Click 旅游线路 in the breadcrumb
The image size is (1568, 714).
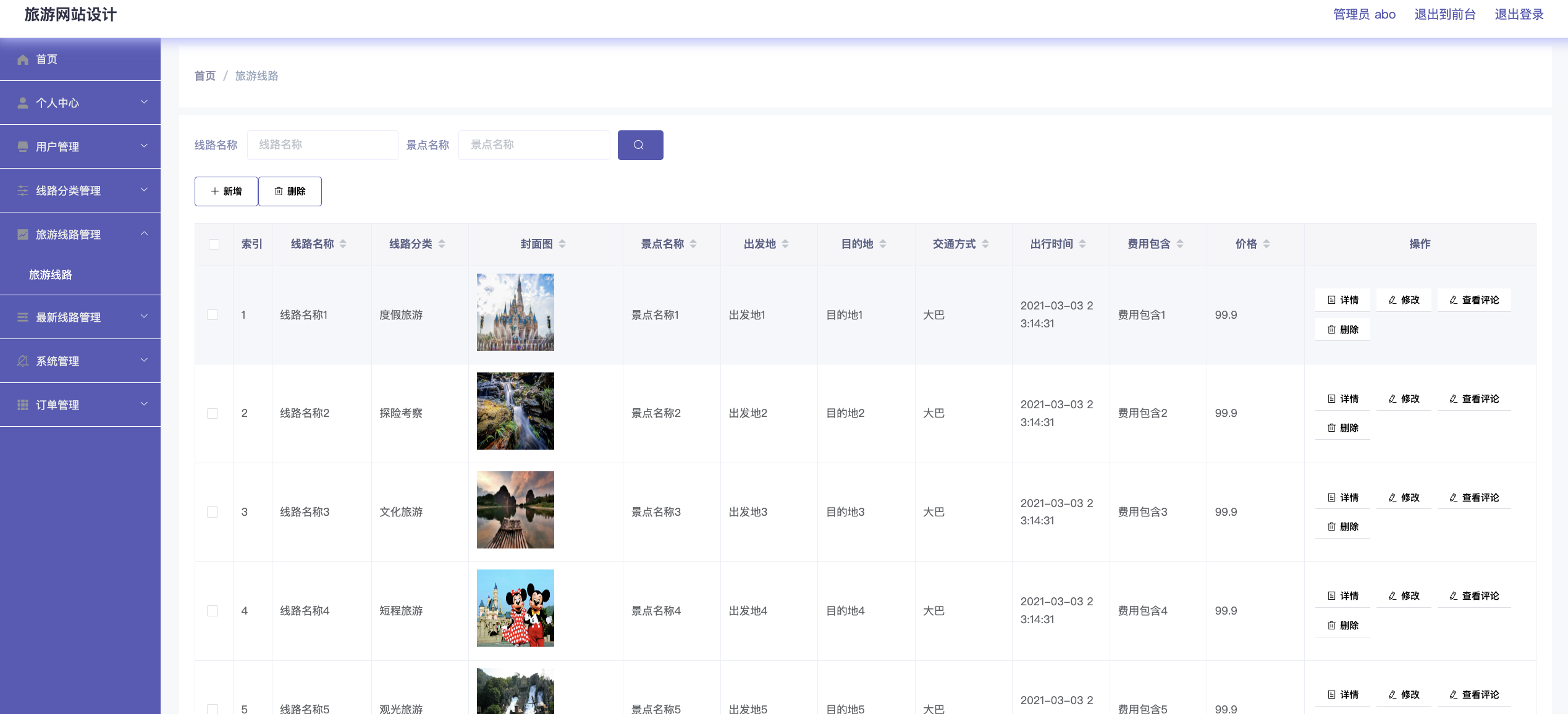257,76
